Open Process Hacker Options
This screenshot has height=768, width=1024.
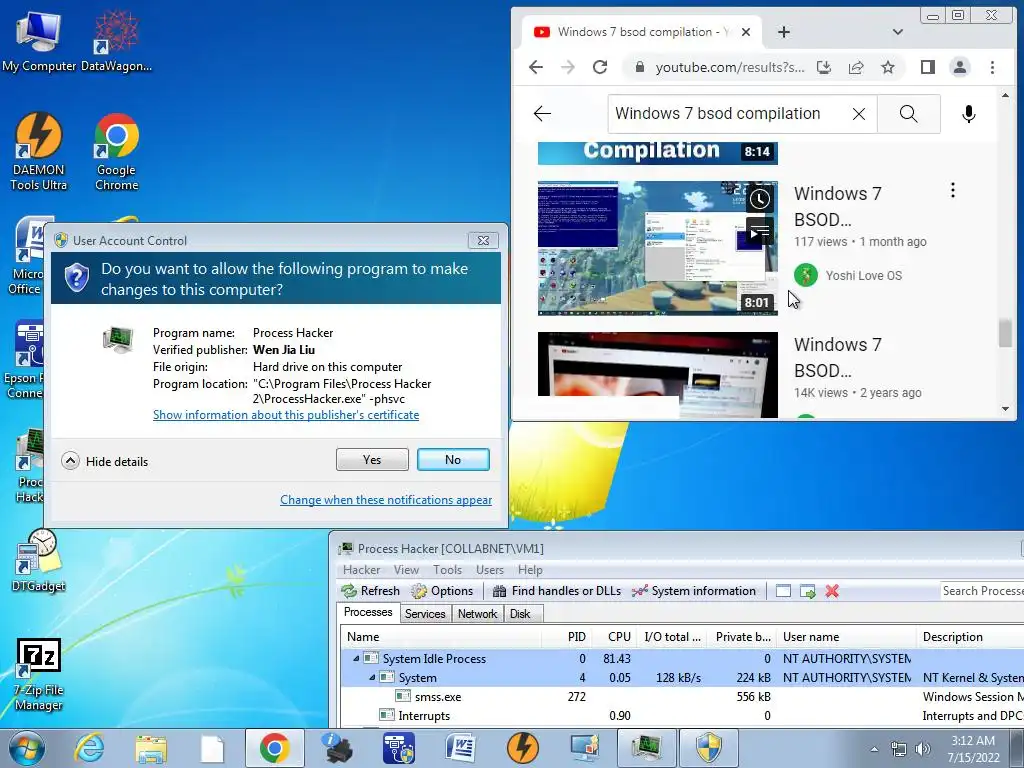(442, 591)
